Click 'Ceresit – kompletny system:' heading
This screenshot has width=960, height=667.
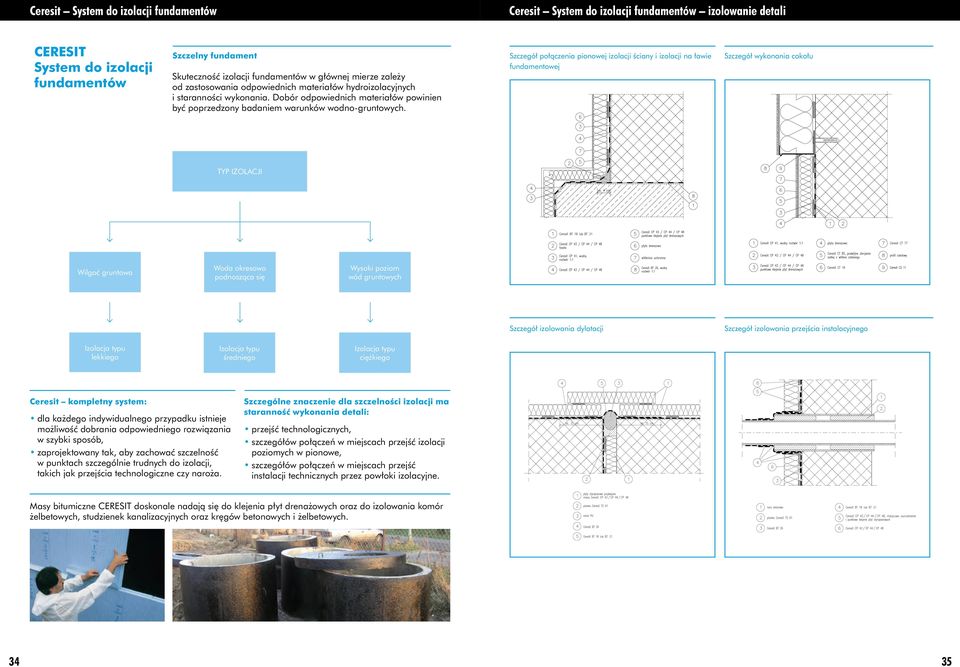[88, 402]
